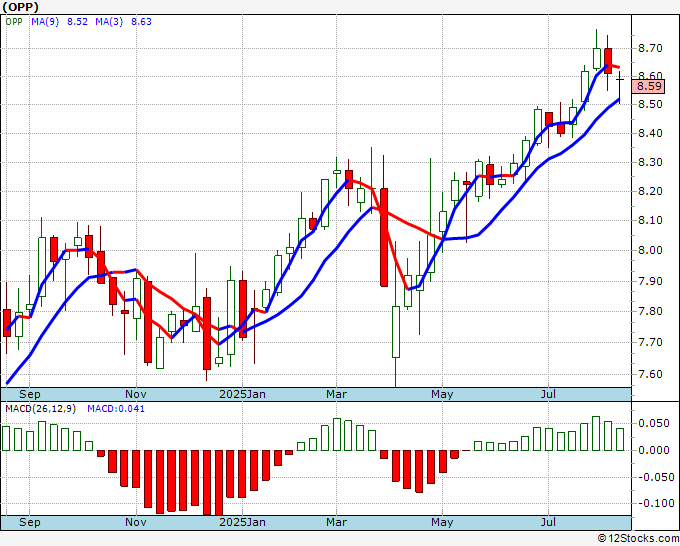Click the 7.90 price axis label
Image resolution: width=680 pixels, height=546 pixels.
(x=650, y=281)
